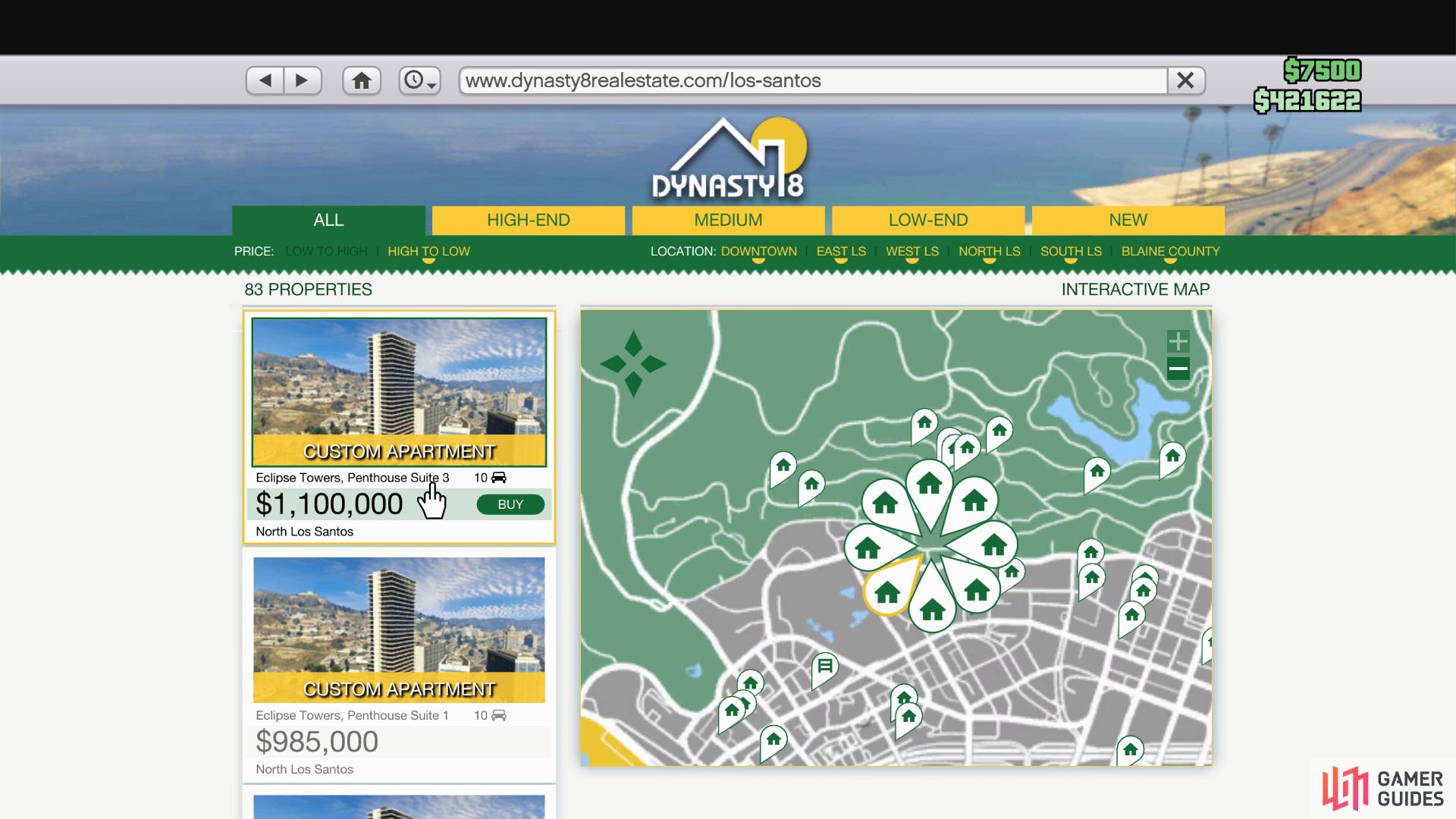Switch to the HIGH-END tab
Screen dimensions: 1456x819
click(x=529, y=220)
